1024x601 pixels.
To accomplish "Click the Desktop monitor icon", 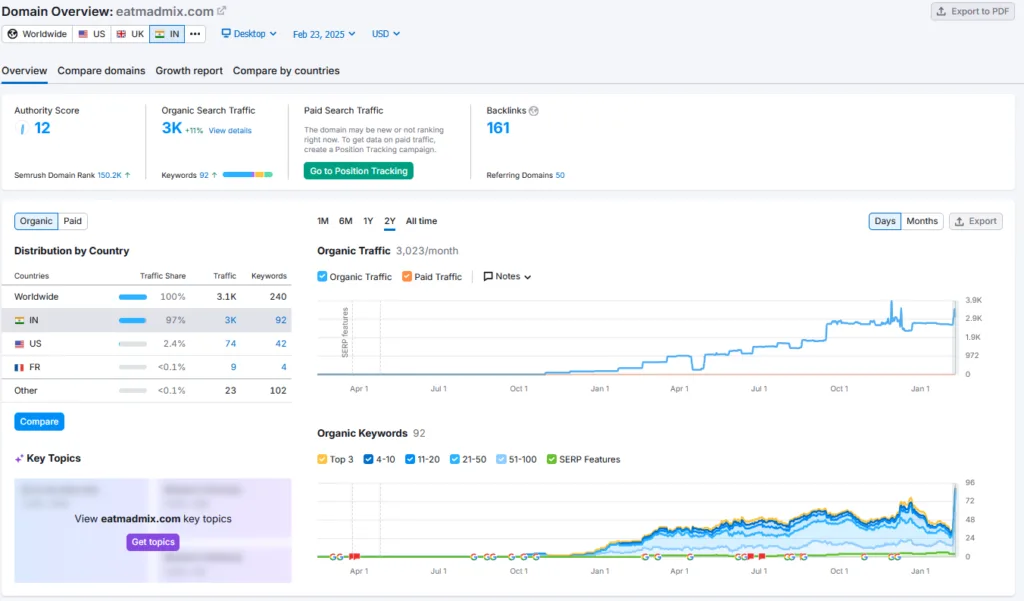I will click(226, 33).
